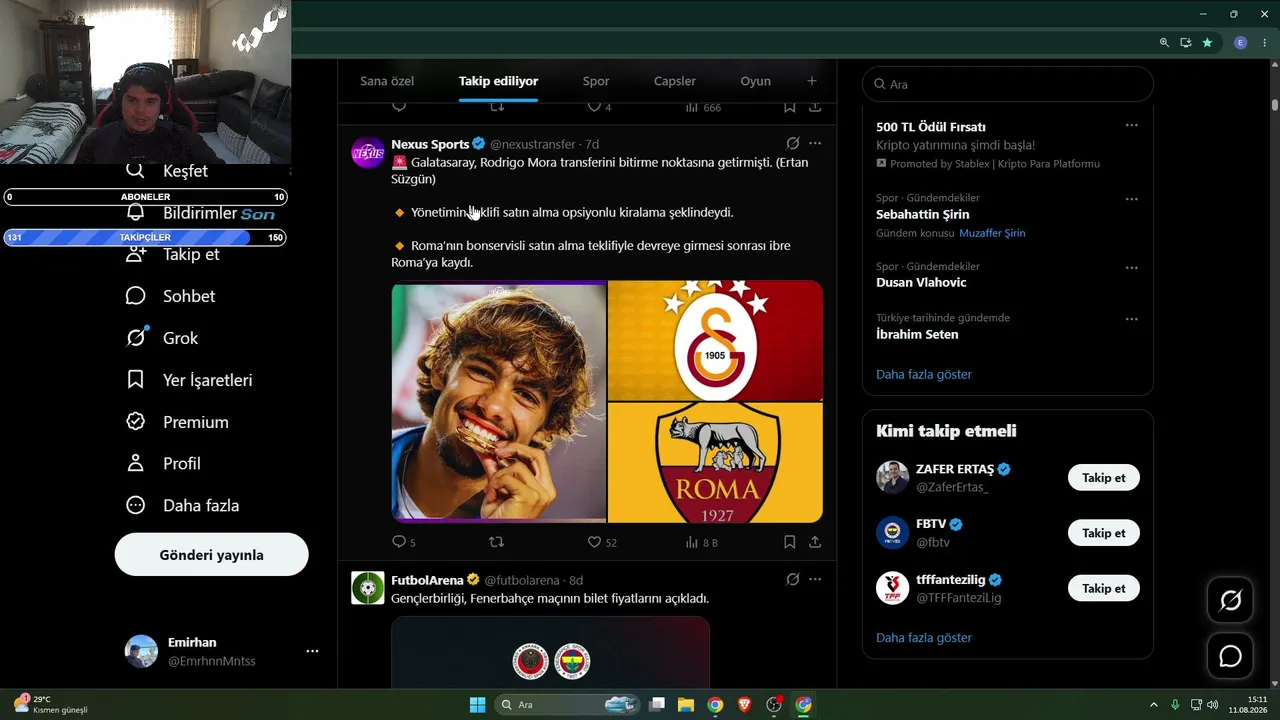Open the Keşfet explore page

pos(166,171)
